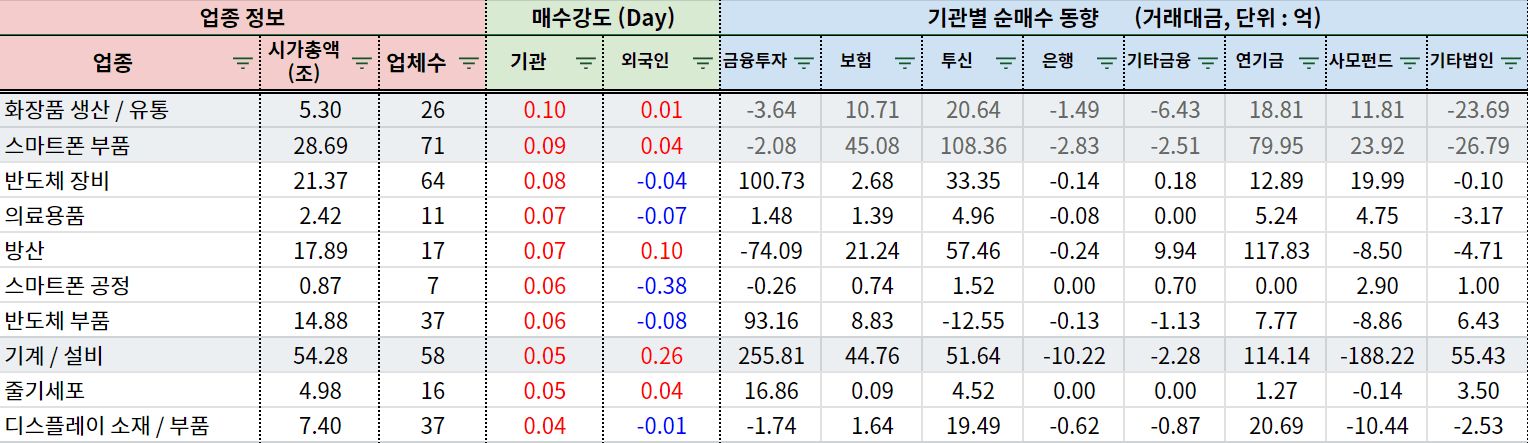The height and width of the screenshot is (443, 1528).
Task: Open the 기타법인 filter dropdown
Action: coord(1510,62)
